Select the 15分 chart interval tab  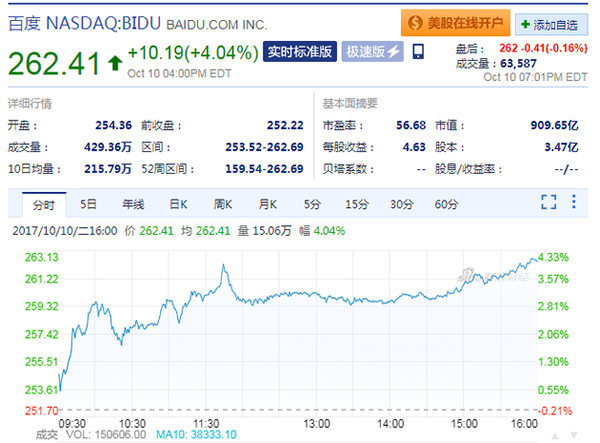357,204
